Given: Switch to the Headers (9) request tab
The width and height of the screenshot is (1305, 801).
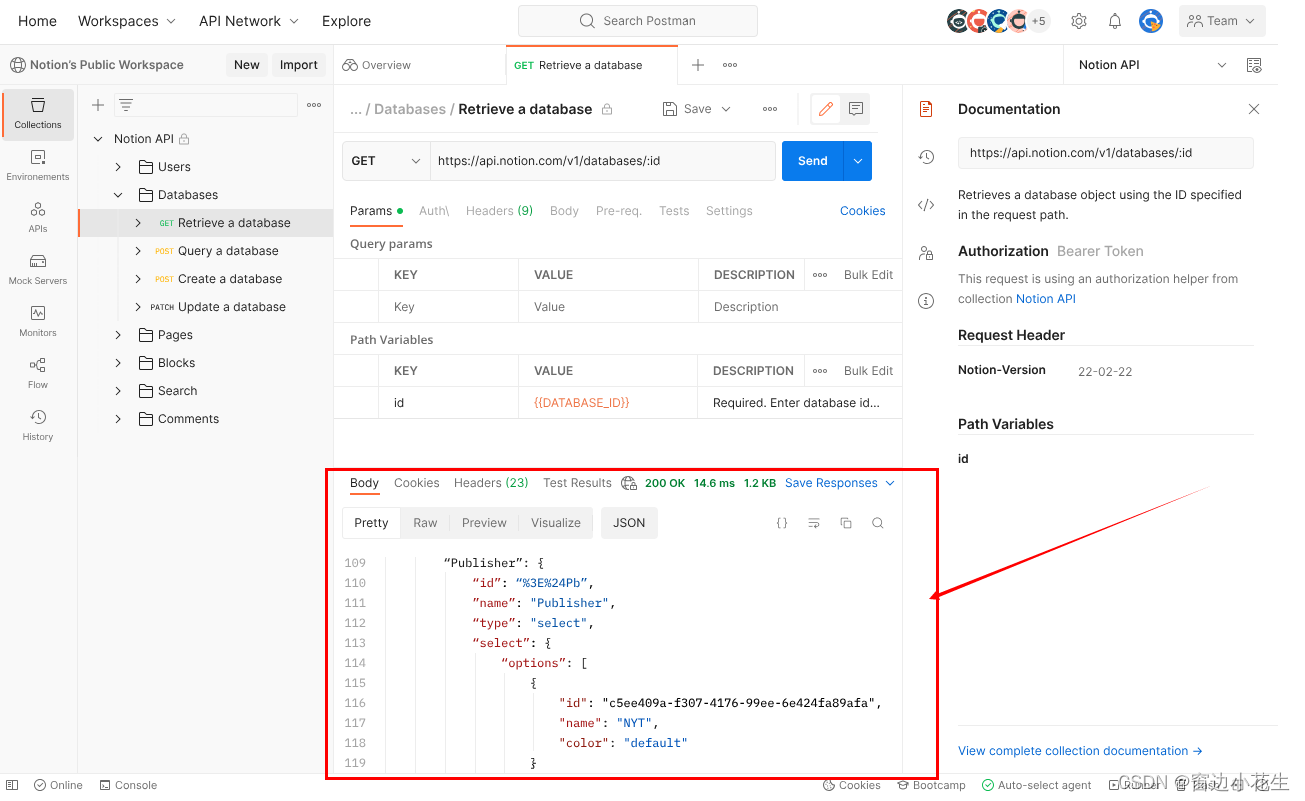Looking at the screenshot, I should click(x=499, y=211).
